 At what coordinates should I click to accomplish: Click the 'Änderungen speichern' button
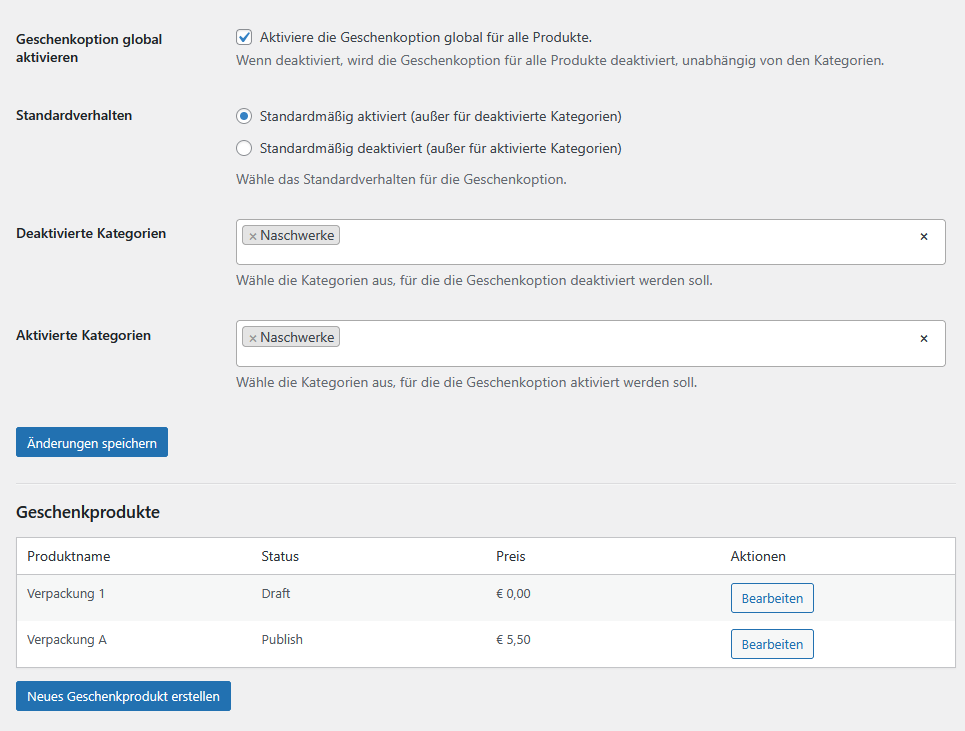92,442
